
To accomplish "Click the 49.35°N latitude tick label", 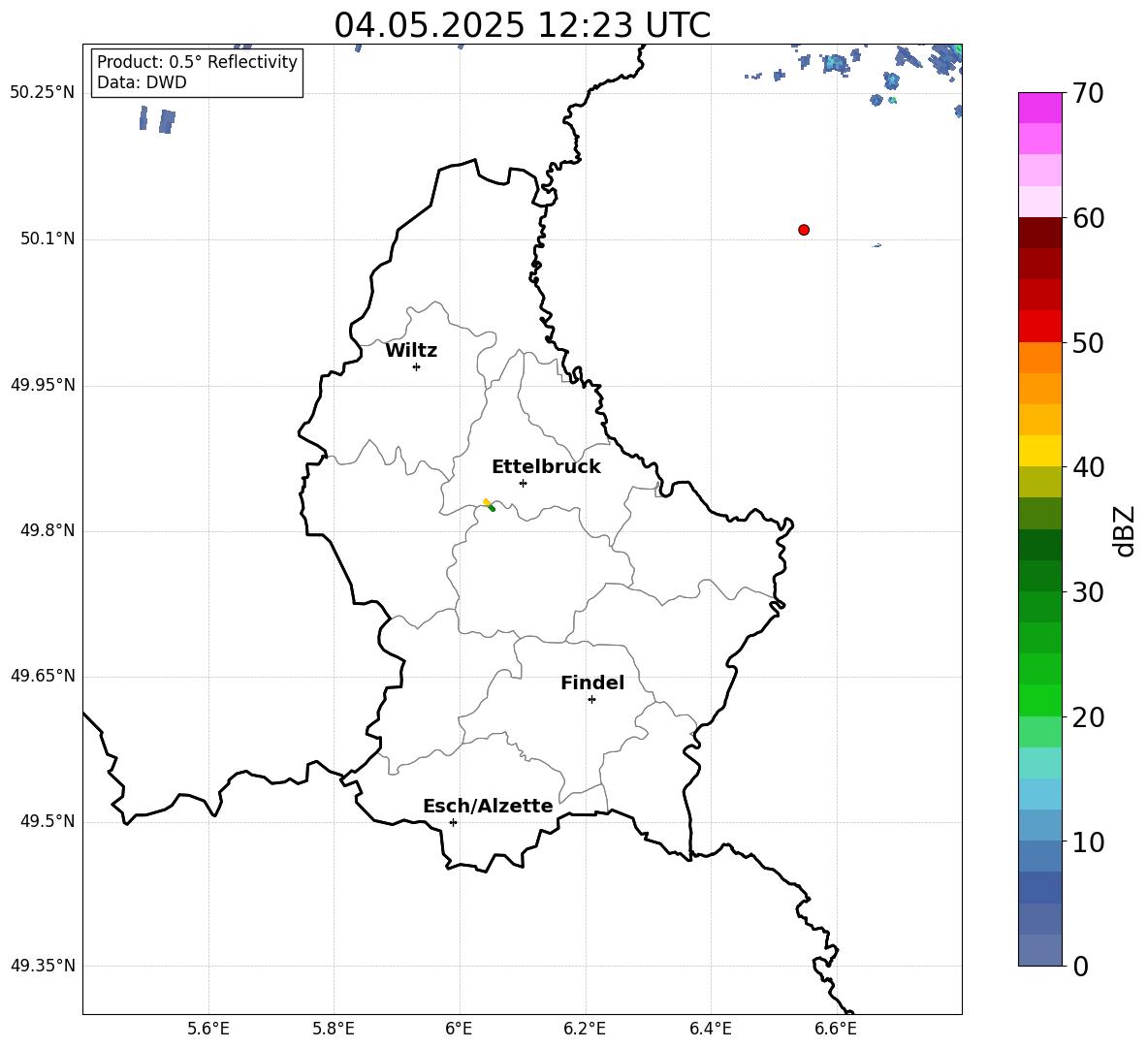I will (x=43, y=966).
